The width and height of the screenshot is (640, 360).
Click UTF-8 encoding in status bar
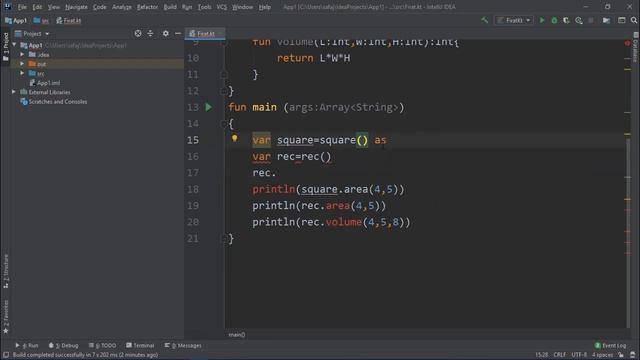click(x=579, y=355)
